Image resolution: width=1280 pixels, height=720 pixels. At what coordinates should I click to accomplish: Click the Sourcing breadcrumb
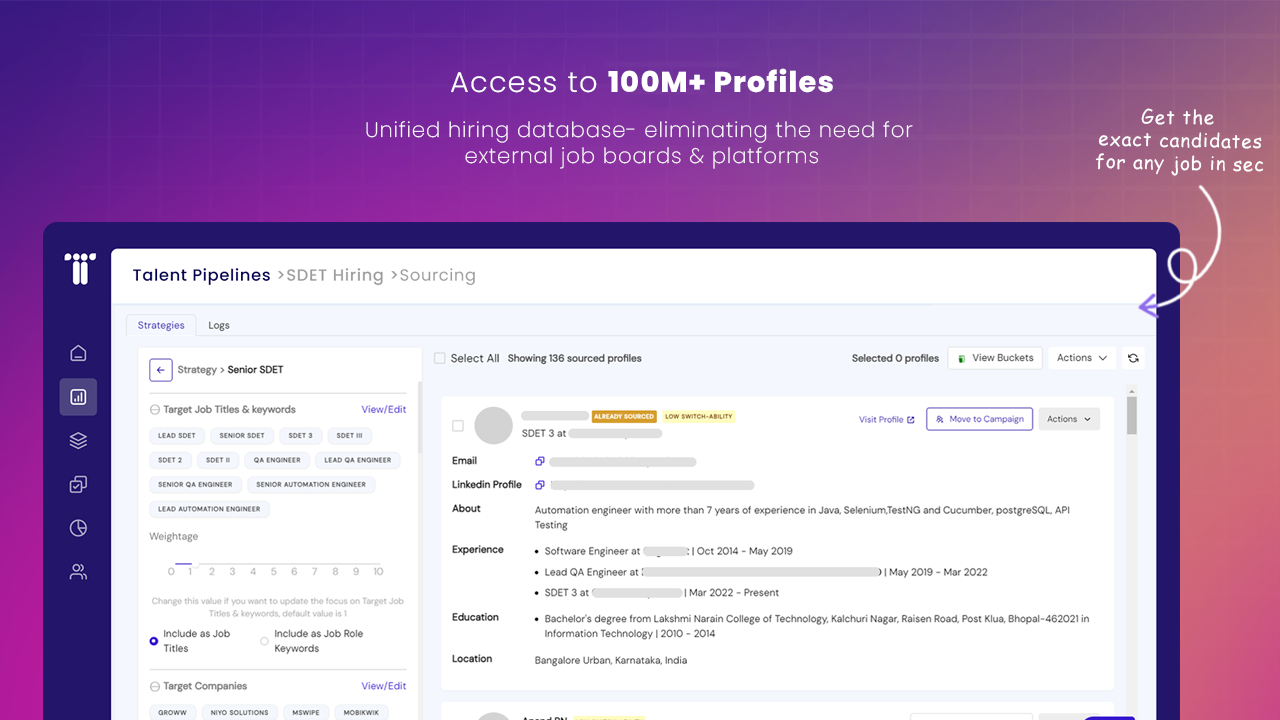click(437, 275)
